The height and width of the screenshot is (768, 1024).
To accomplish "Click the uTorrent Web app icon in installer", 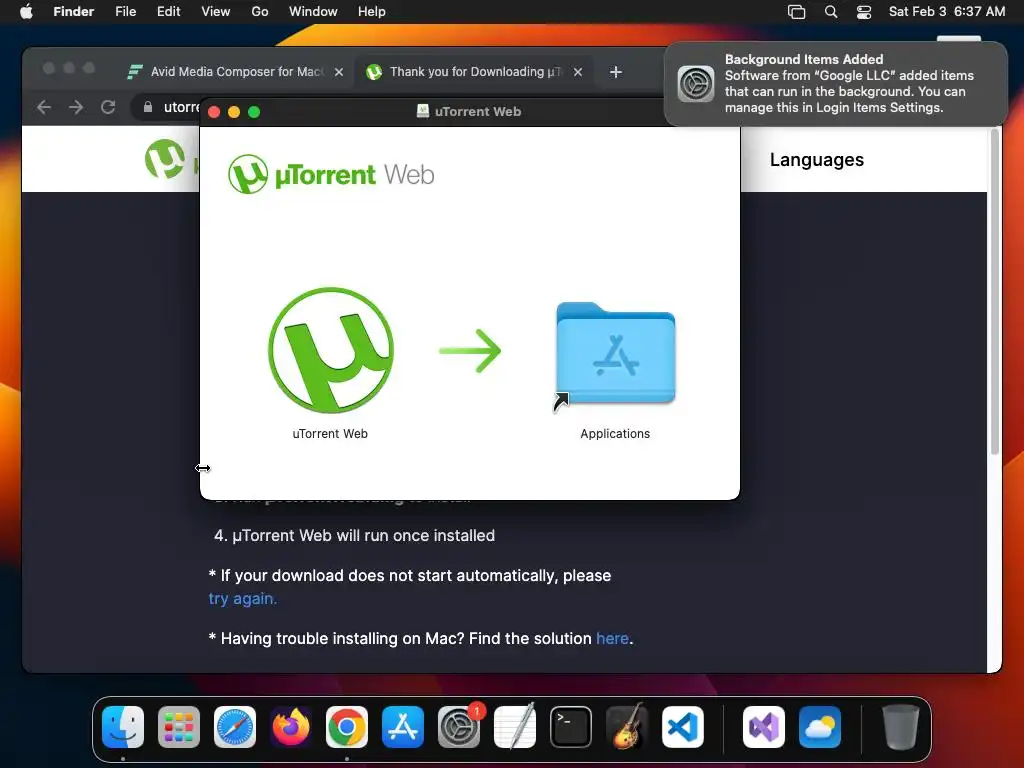I will point(330,350).
